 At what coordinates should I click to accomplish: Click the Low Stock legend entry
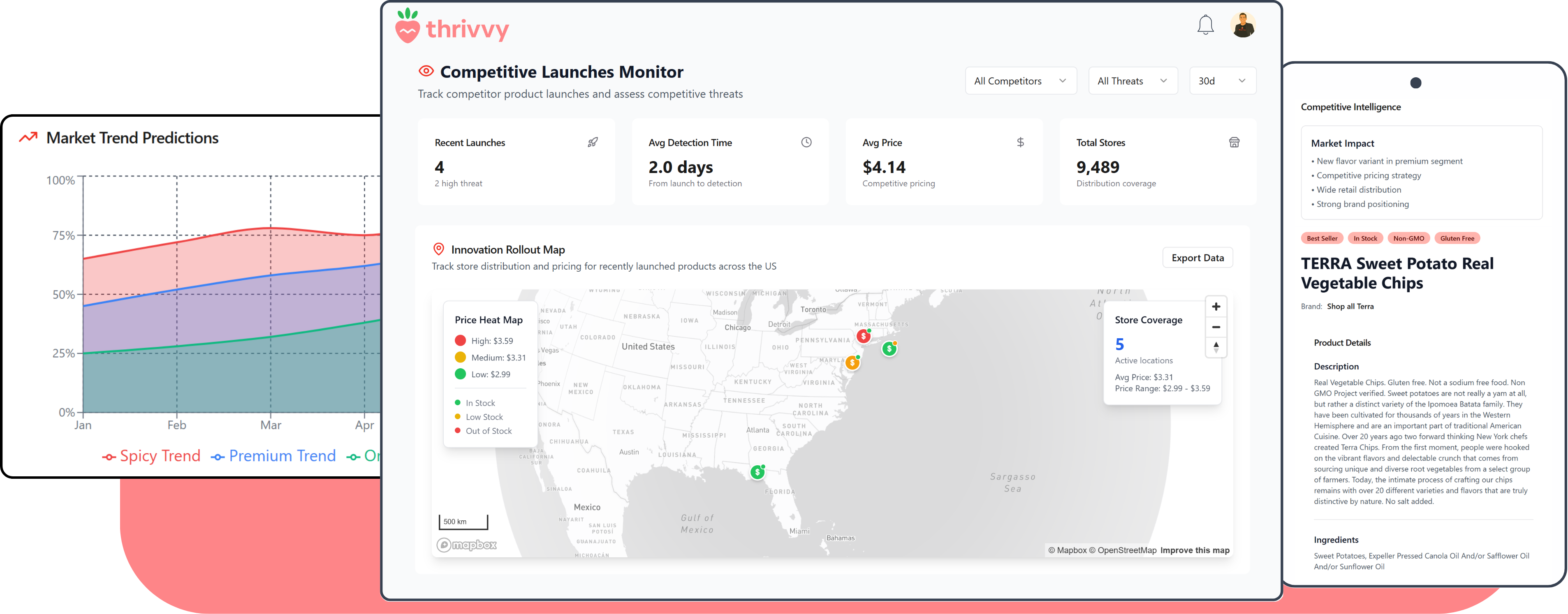pyautogui.click(x=479, y=417)
